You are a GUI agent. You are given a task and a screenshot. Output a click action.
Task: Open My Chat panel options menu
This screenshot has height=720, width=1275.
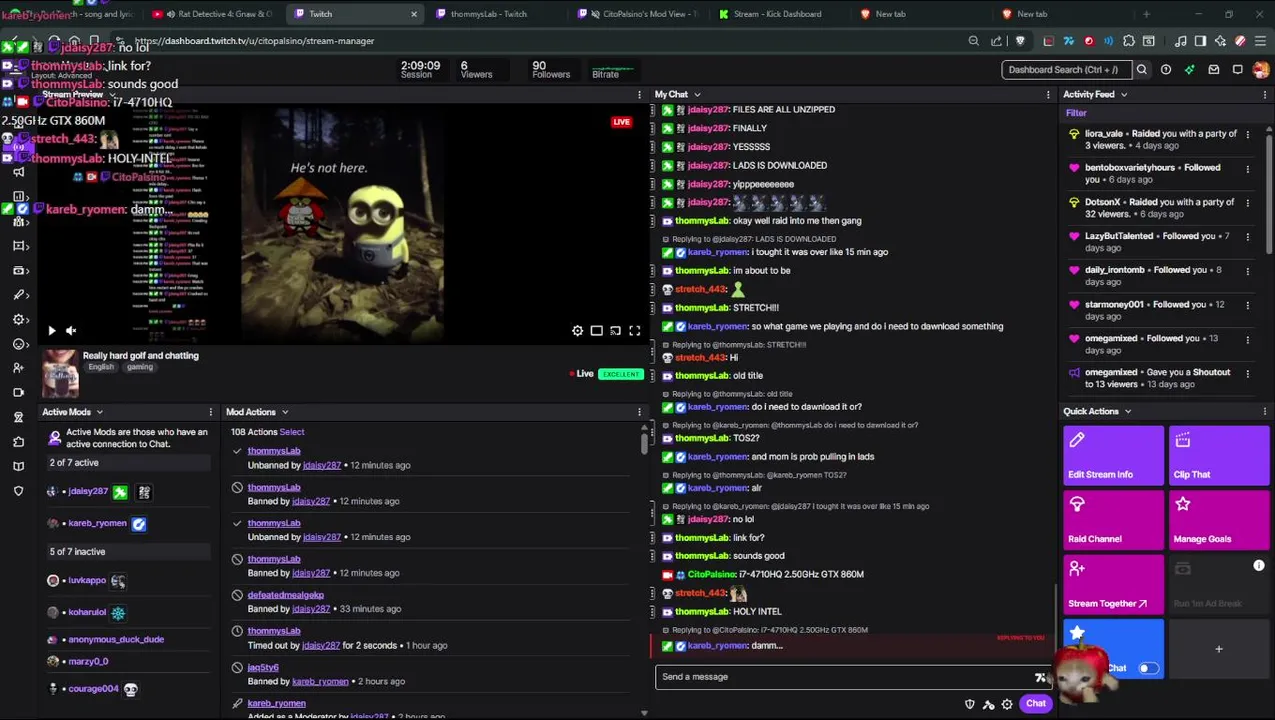tap(1048, 95)
